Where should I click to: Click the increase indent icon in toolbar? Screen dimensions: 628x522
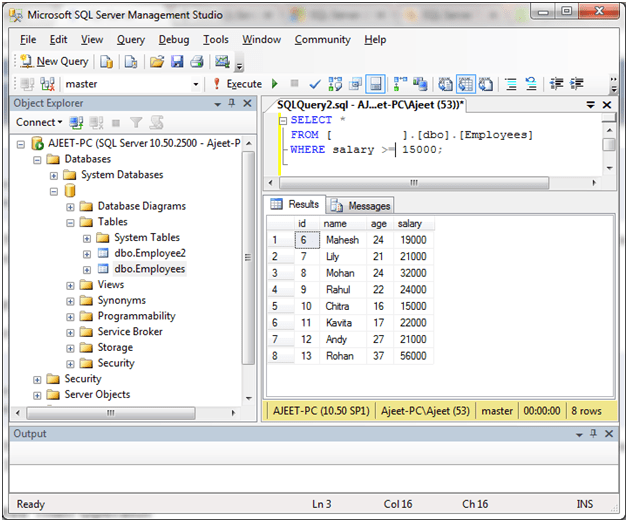click(576, 84)
